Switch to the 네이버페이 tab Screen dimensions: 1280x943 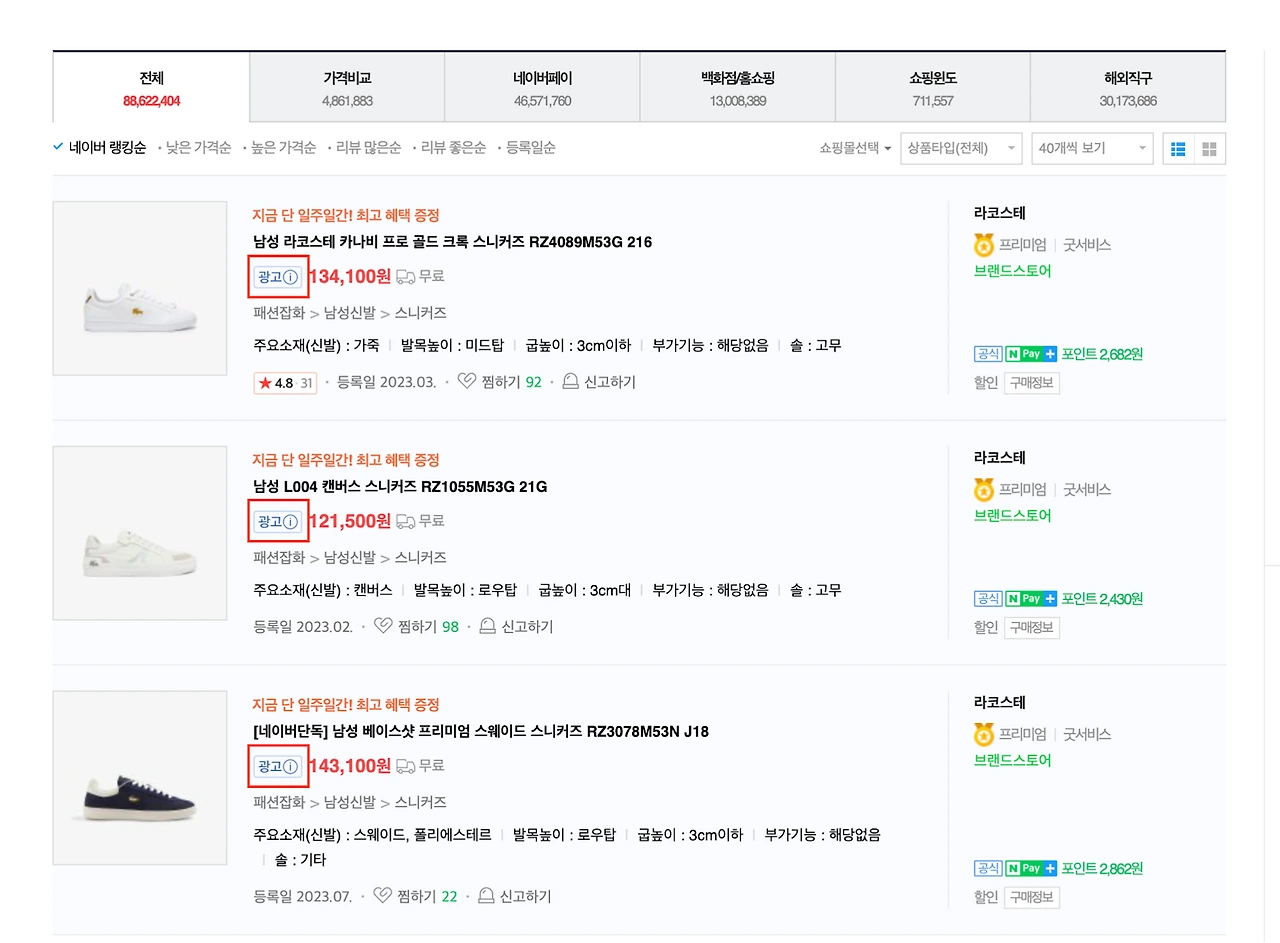click(542, 88)
